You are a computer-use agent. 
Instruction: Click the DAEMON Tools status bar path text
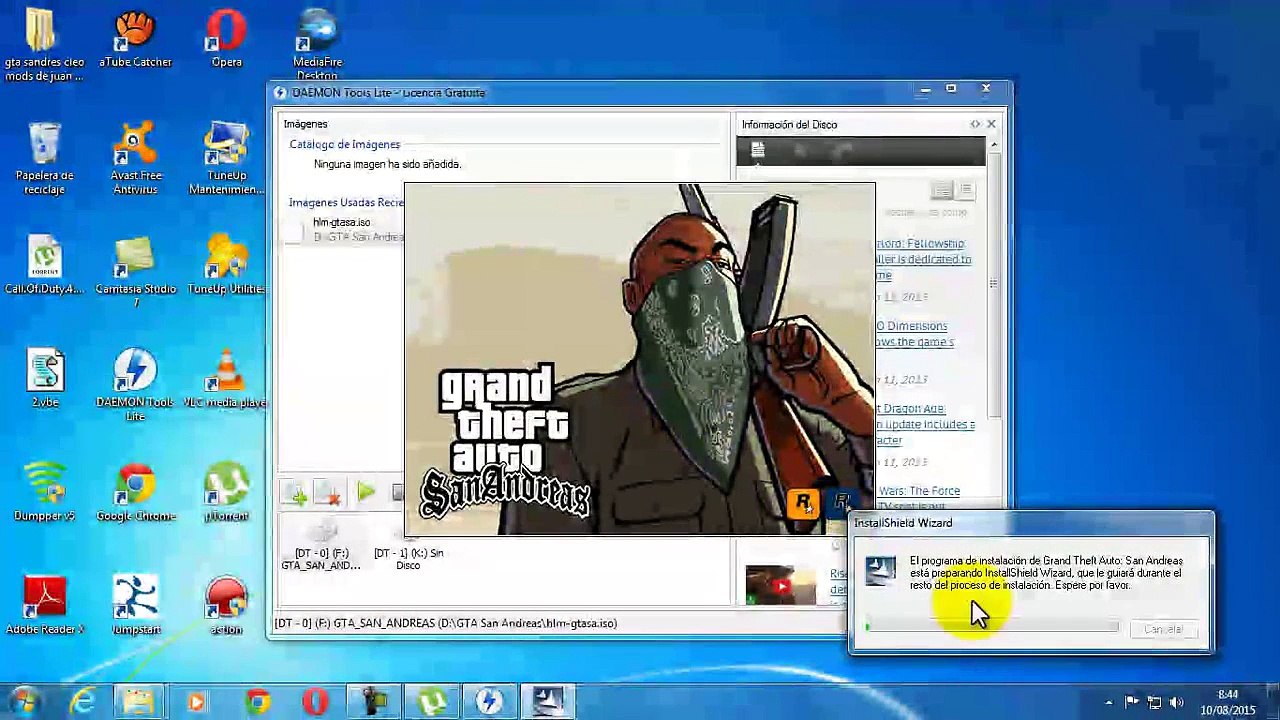(446, 623)
